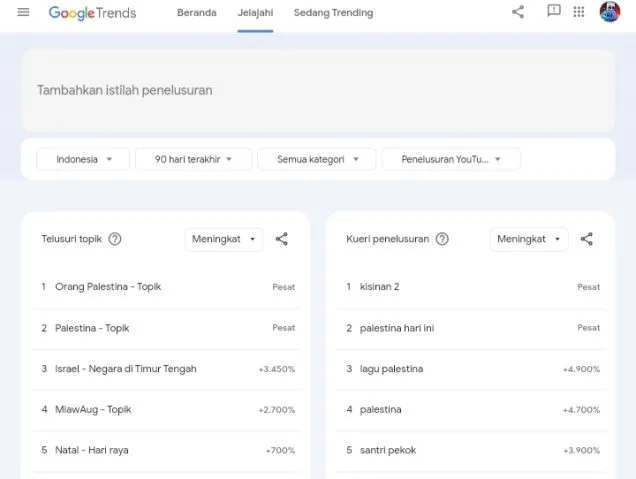Open the Indonesia region dropdown
This screenshot has width=636, height=479.
click(x=83, y=159)
